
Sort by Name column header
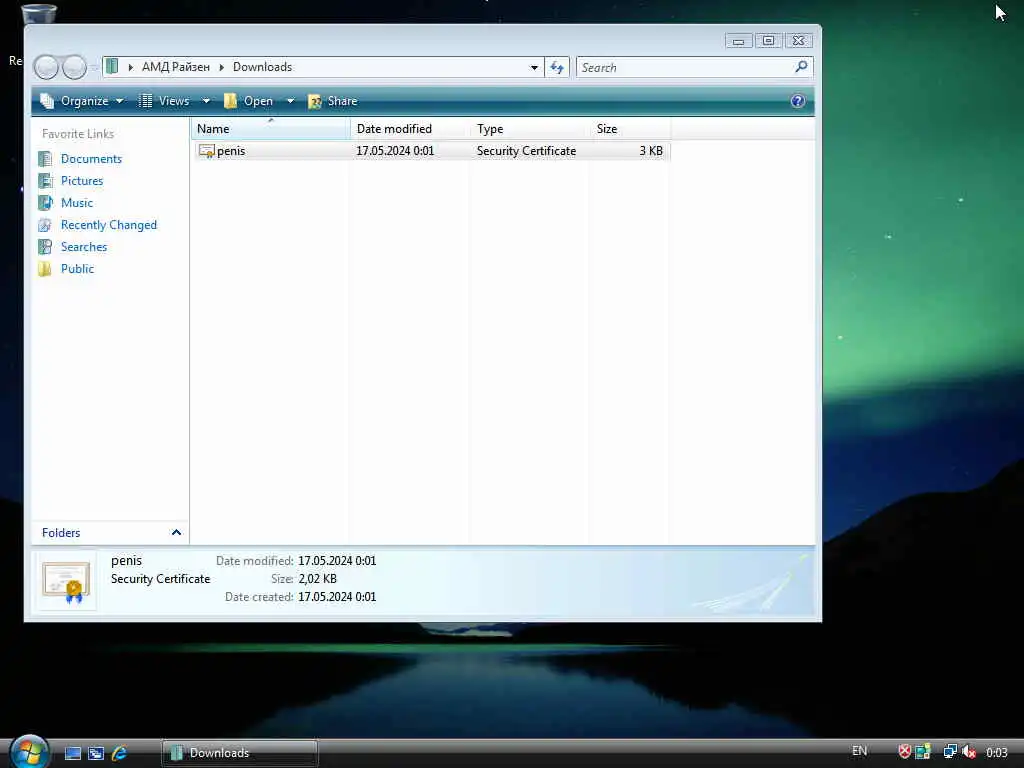click(271, 129)
